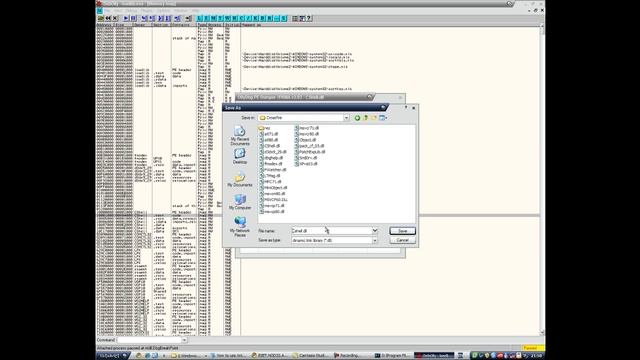The height and width of the screenshot is (360, 640).
Task: Click the Restart program rewind icon
Action: coord(108,18)
